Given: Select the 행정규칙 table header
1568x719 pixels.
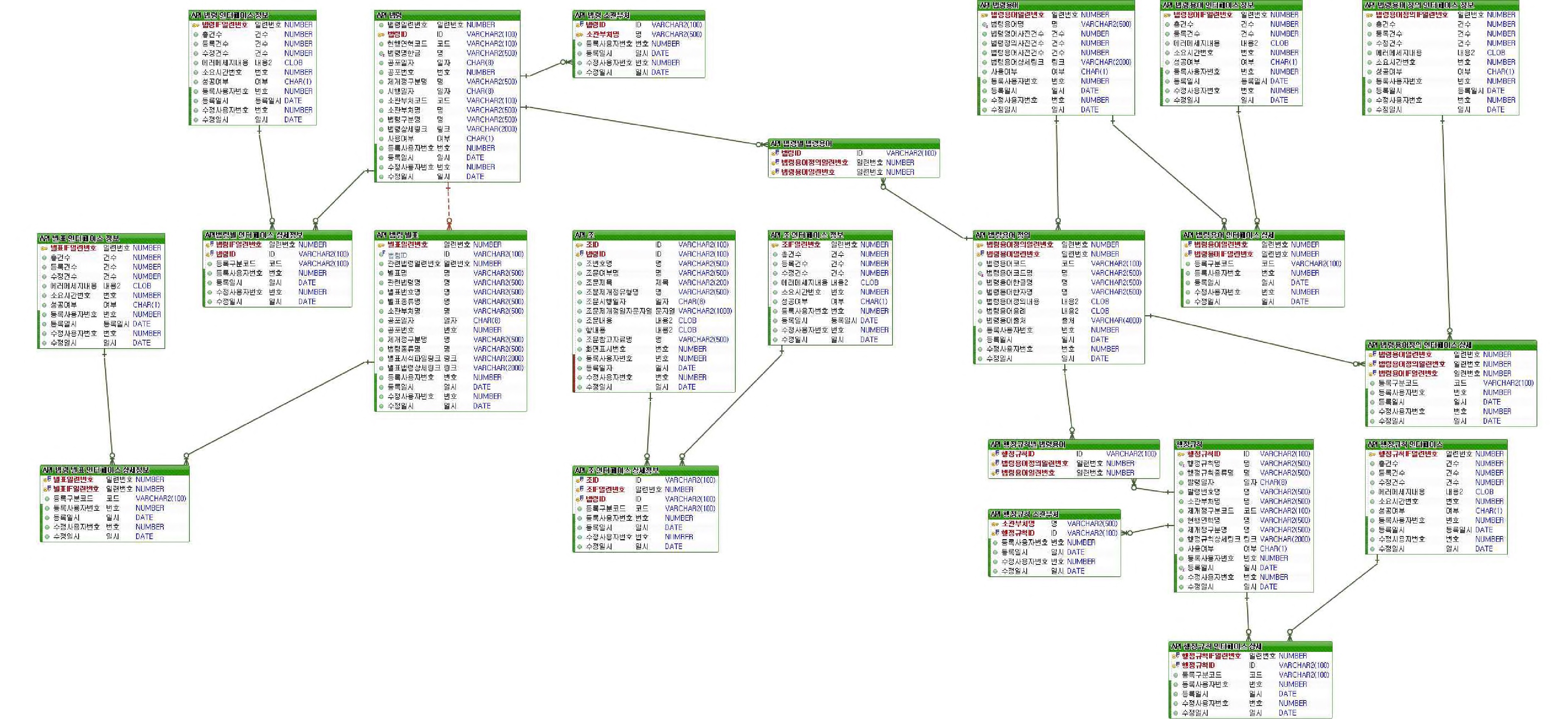Looking at the screenshot, I should coord(1243,444).
